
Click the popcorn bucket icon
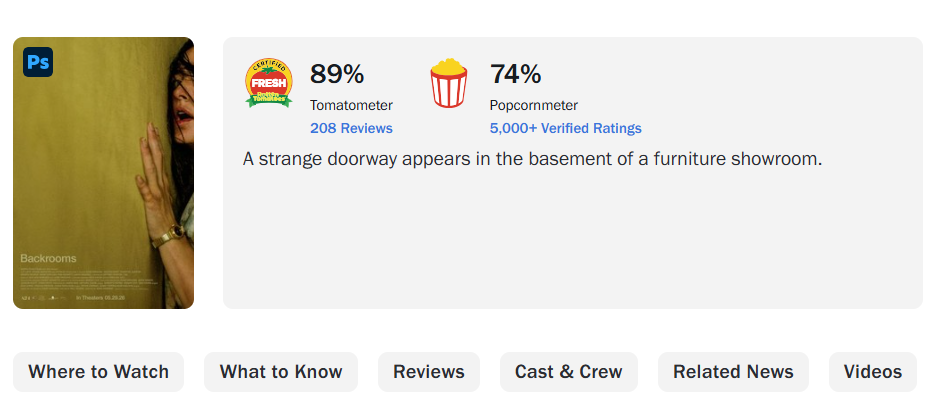tap(448, 83)
